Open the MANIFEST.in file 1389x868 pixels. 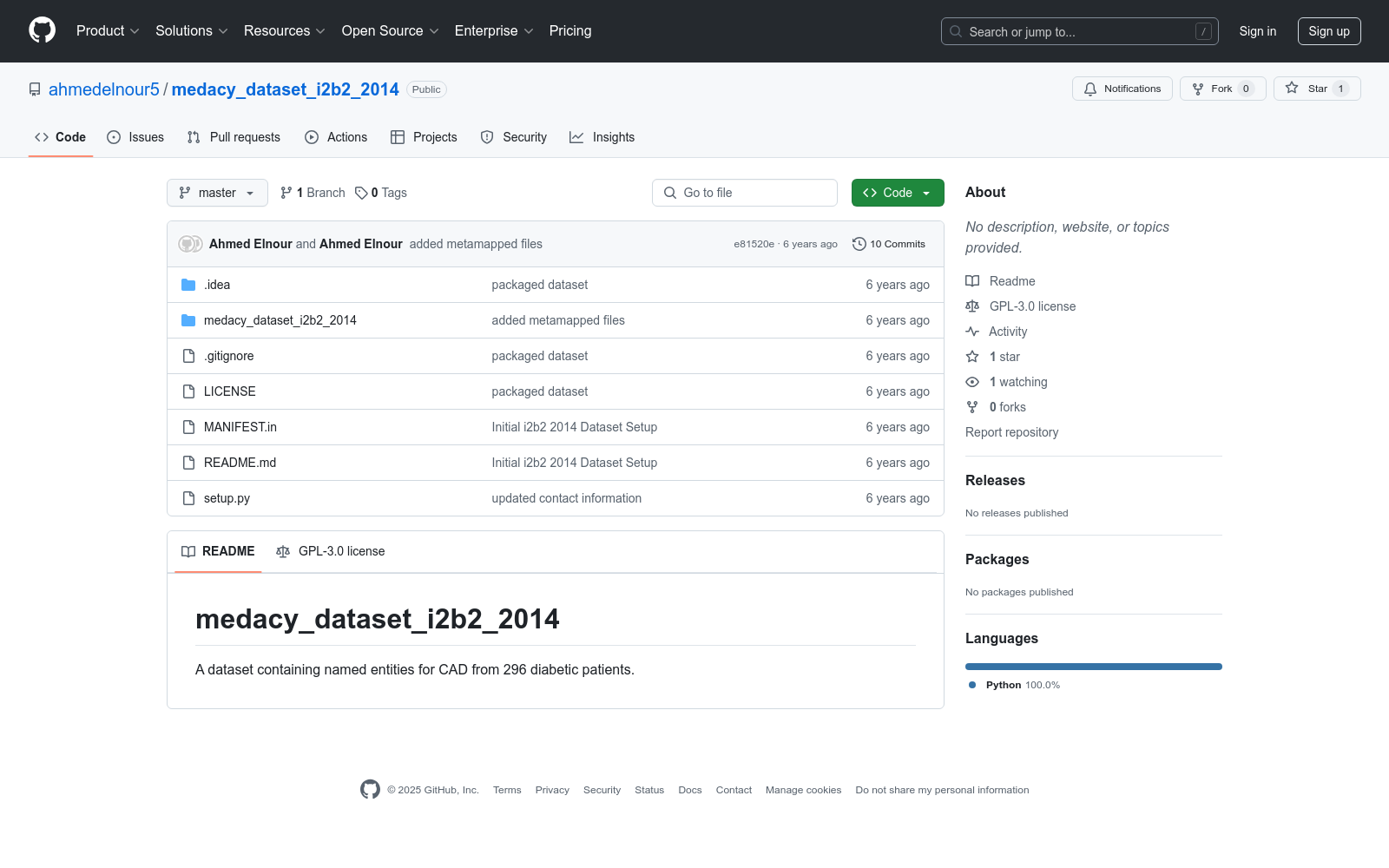240,427
